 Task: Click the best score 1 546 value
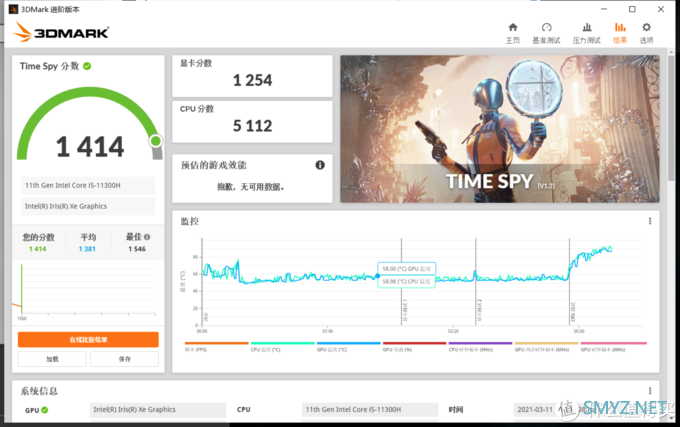click(137, 249)
